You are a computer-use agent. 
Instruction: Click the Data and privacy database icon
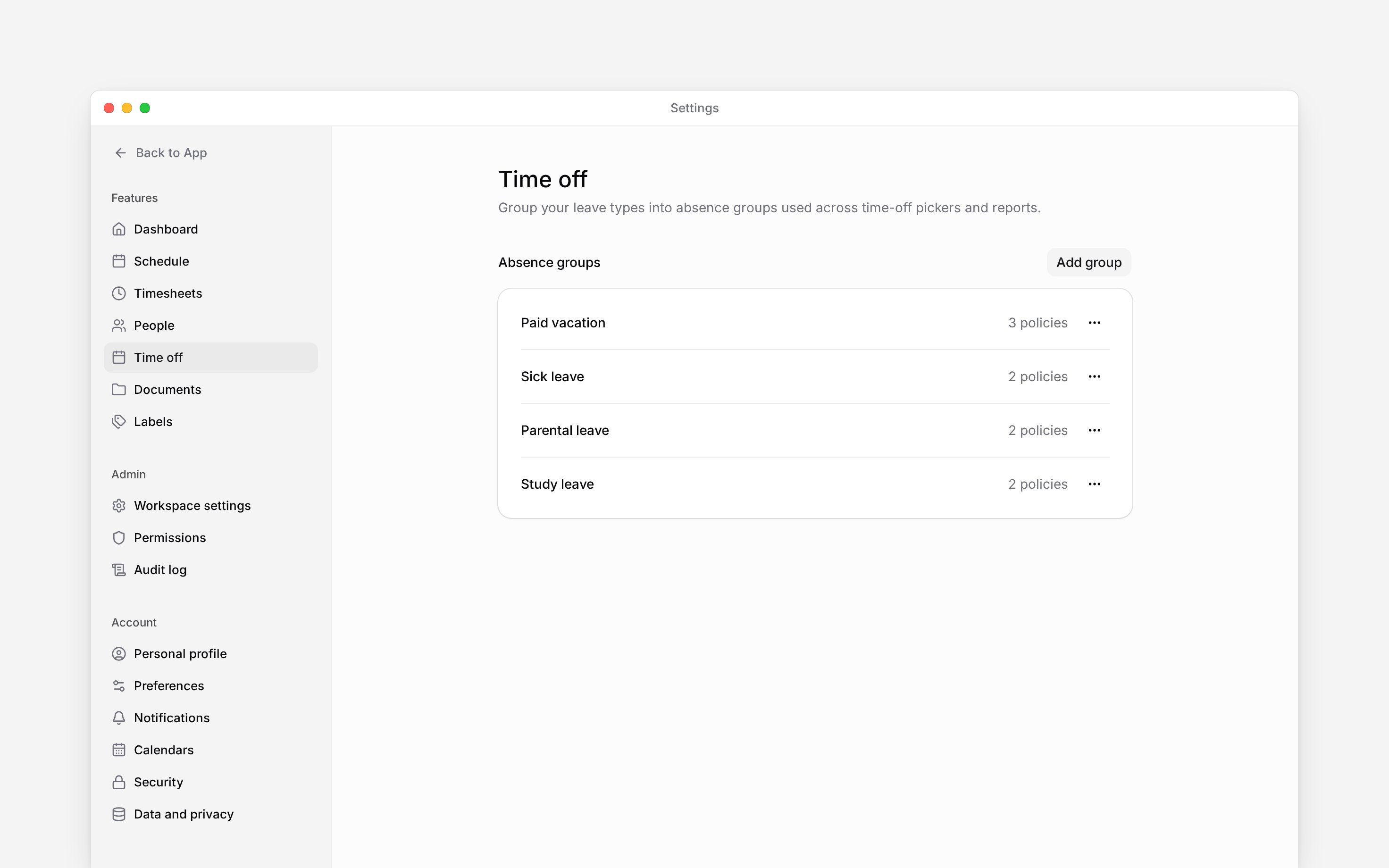click(x=119, y=815)
